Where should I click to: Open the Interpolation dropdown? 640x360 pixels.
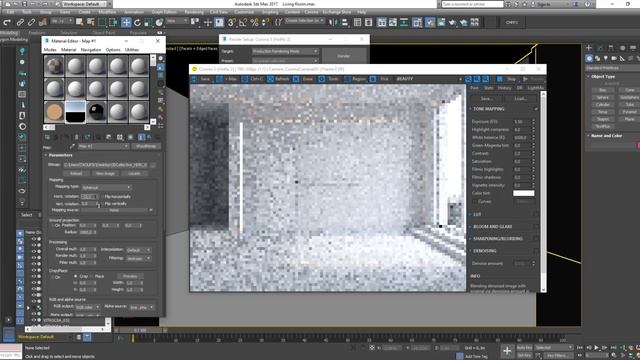pyautogui.click(x=139, y=250)
